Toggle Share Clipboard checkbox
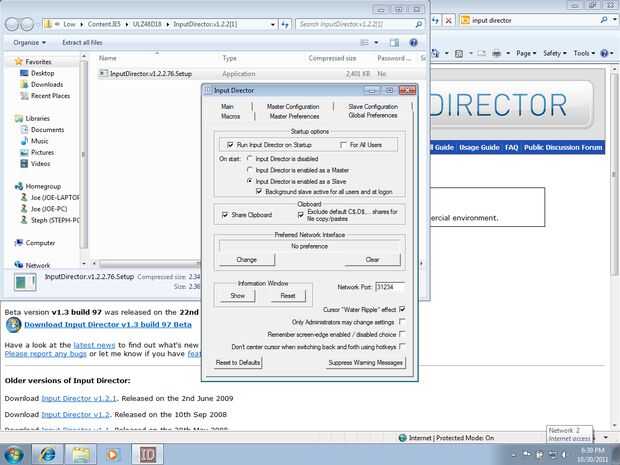Image resolution: width=620 pixels, height=465 pixels. coord(225,215)
